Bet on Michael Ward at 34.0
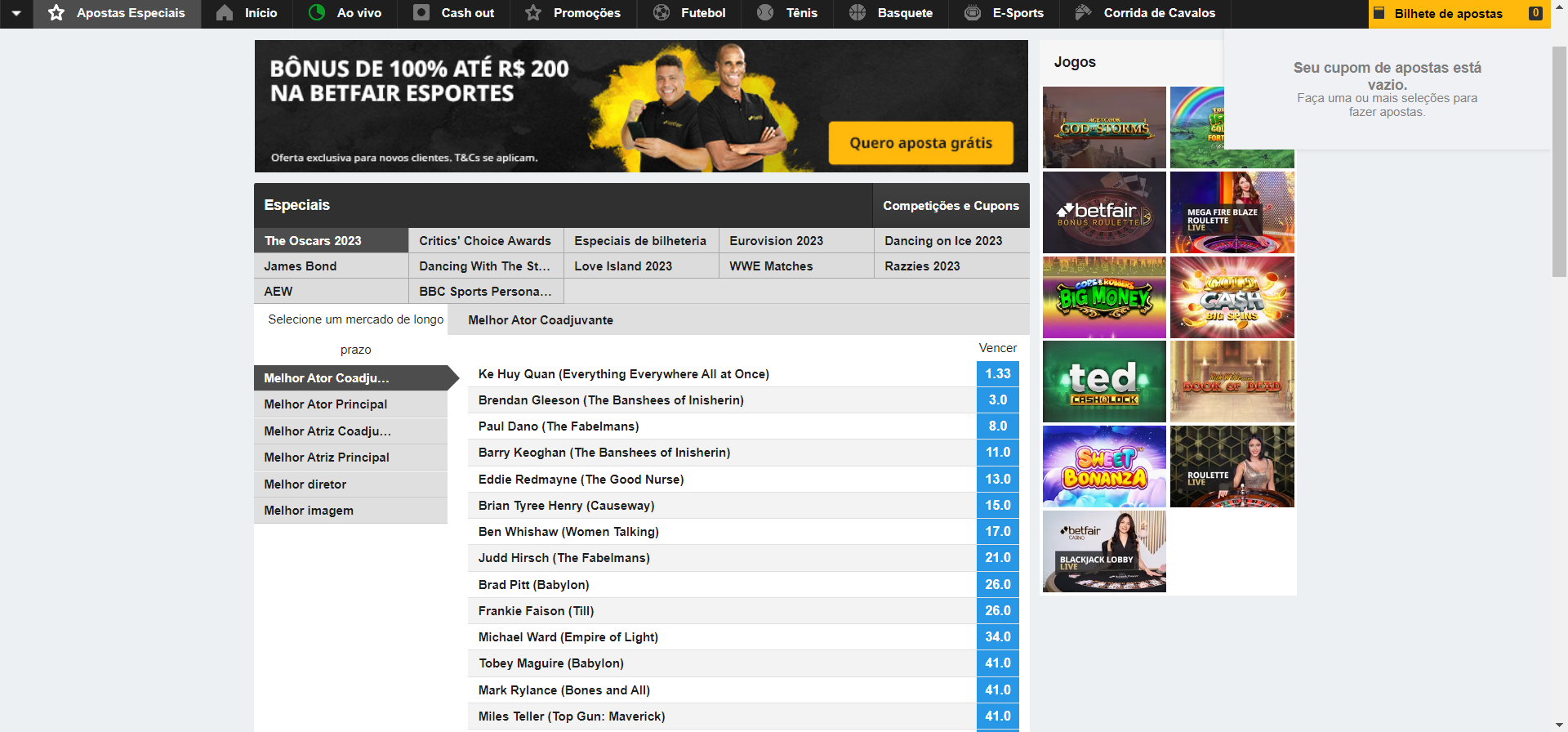The image size is (1568, 732). coord(998,637)
